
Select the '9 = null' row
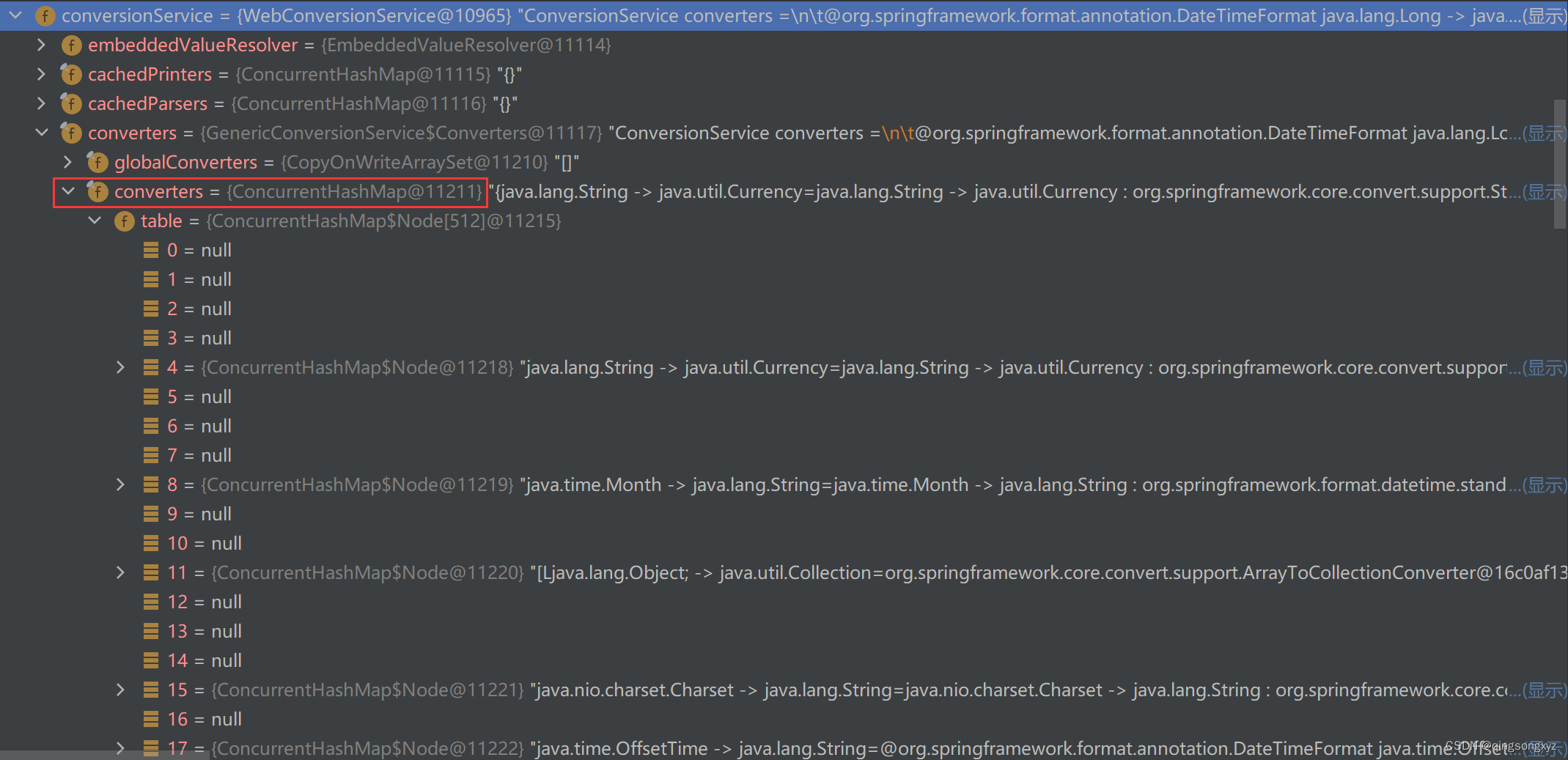(199, 514)
